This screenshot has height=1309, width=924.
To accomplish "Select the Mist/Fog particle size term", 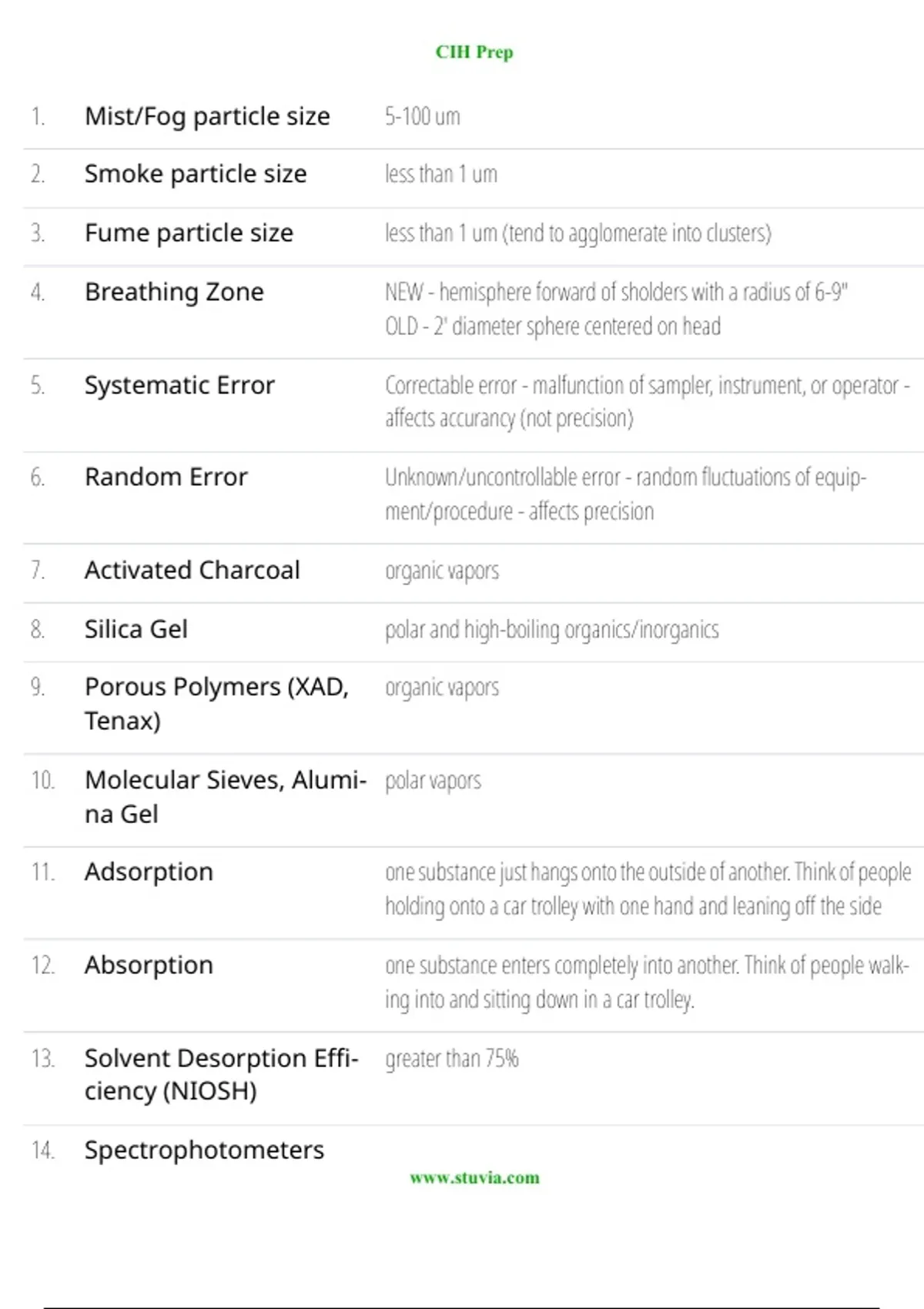I will (x=207, y=116).
